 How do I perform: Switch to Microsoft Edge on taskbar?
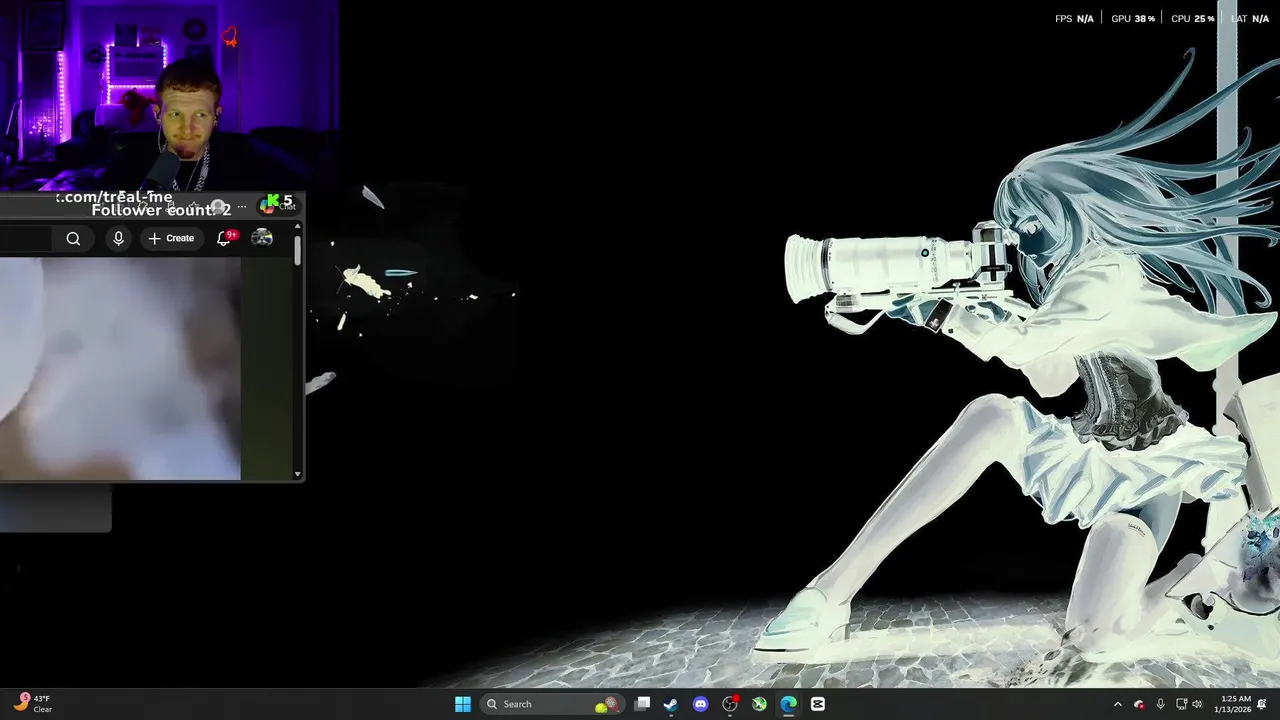[789, 704]
